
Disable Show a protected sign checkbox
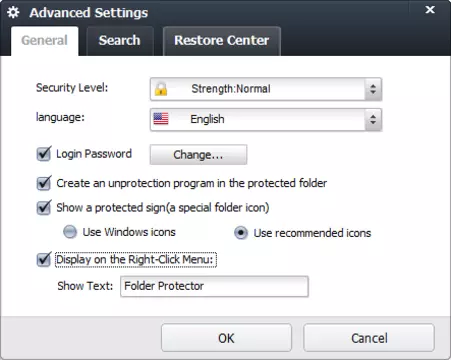coord(44,208)
